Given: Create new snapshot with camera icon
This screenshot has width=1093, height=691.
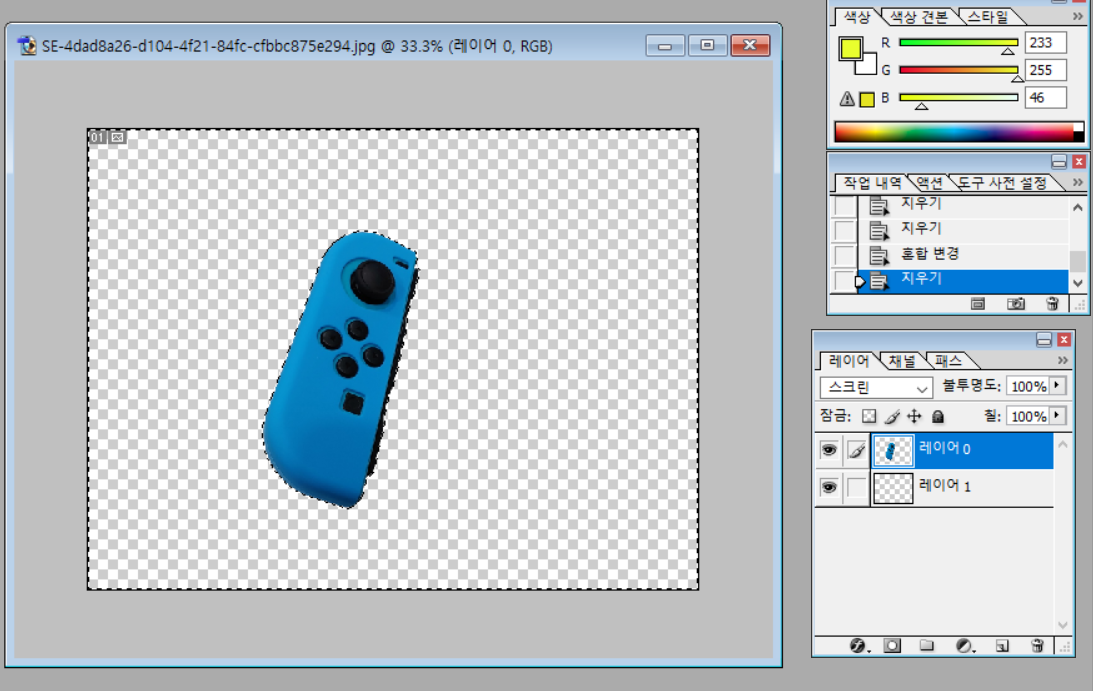Looking at the screenshot, I should [x=1016, y=304].
